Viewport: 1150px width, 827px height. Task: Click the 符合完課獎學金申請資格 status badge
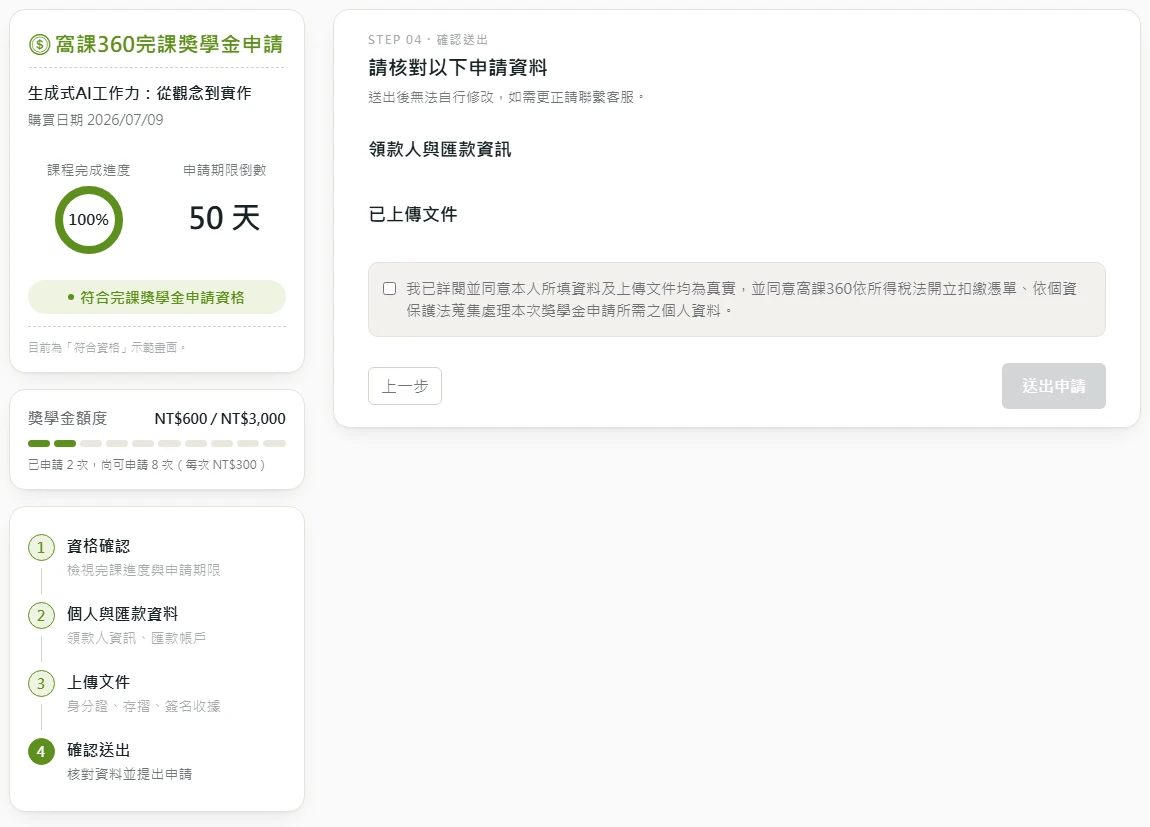pos(157,297)
